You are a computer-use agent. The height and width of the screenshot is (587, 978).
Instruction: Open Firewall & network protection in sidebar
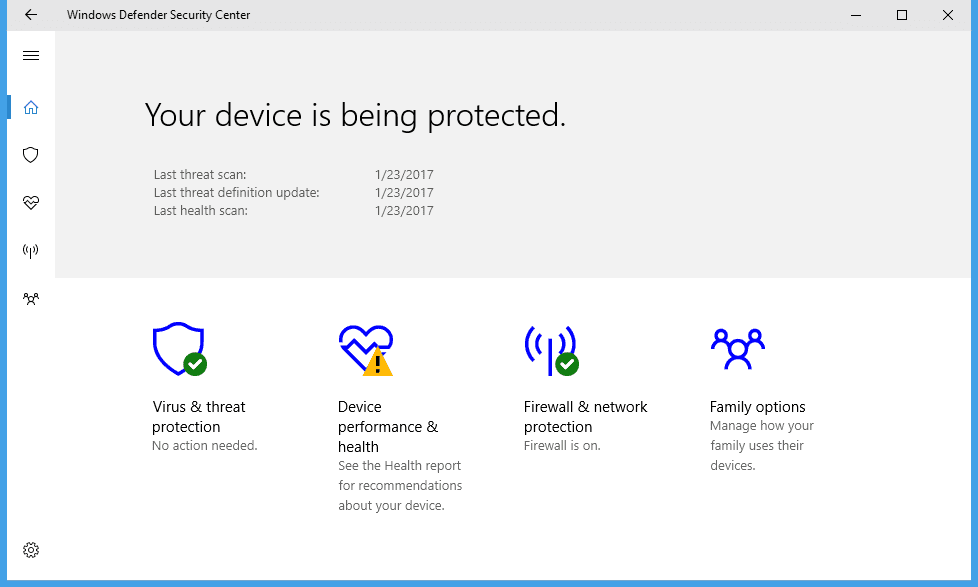(x=30, y=250)
